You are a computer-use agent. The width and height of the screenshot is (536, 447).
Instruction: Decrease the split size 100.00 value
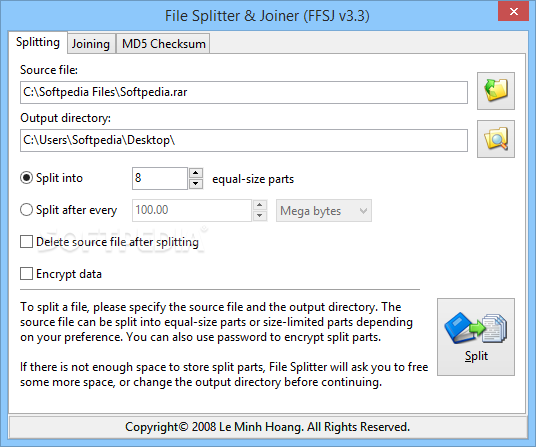(260, 216)
